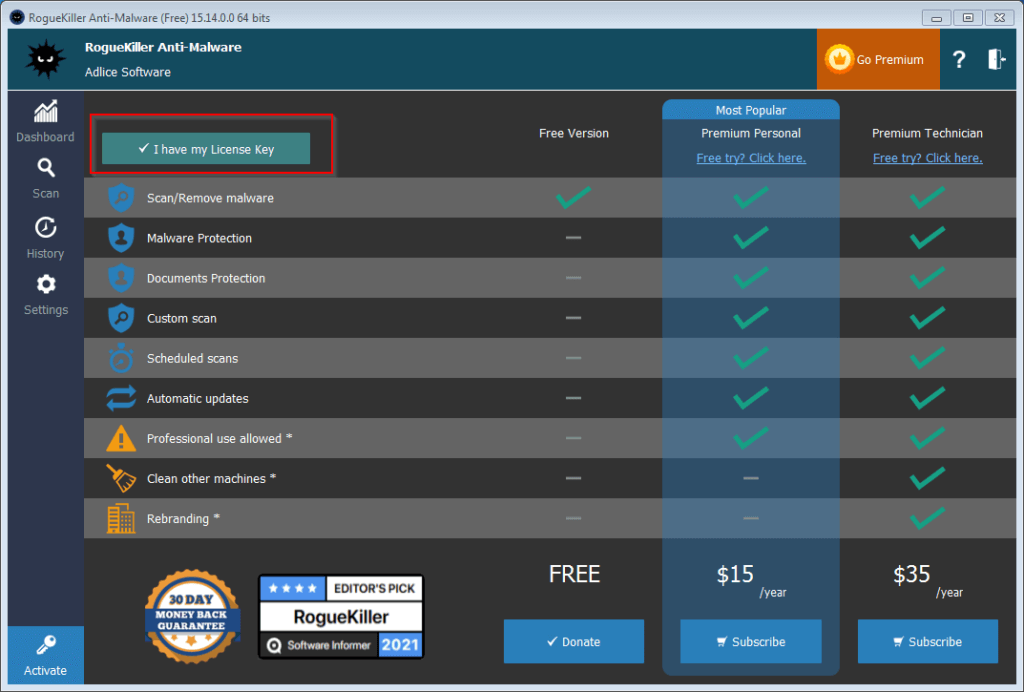
Task: Click the Donate button under FREE
Action: point(574,641)
